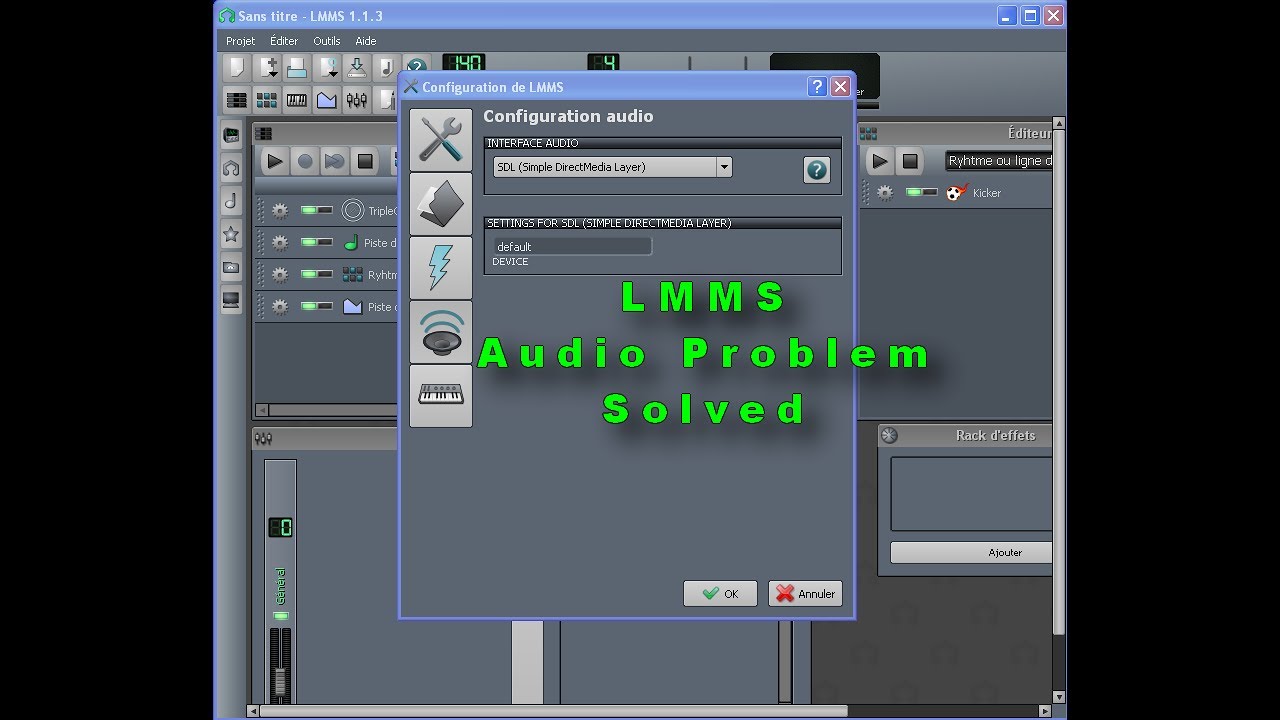This screenshot has height=720, width=1280.
Task: Open the Éditer menu
Action: point(284,41)
